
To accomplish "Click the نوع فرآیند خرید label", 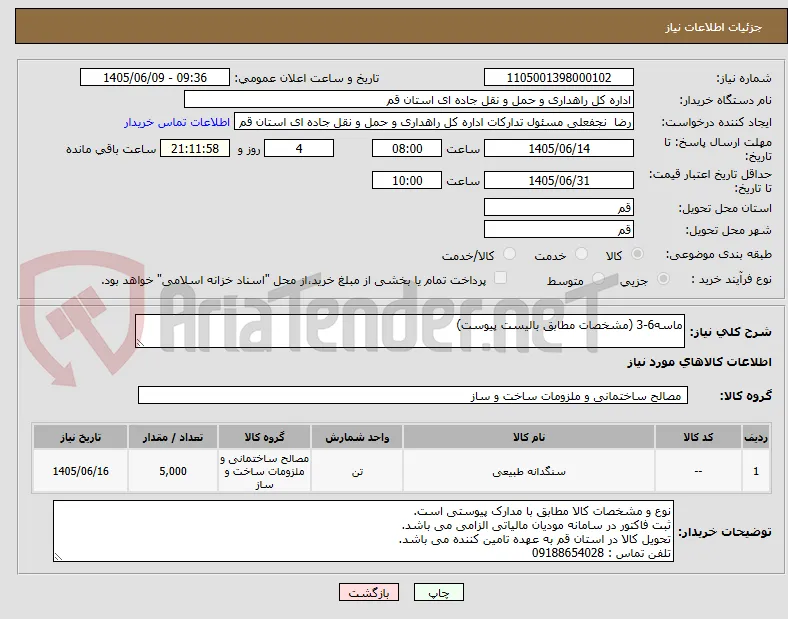I will pyautogui.click(x=732, y=279).
